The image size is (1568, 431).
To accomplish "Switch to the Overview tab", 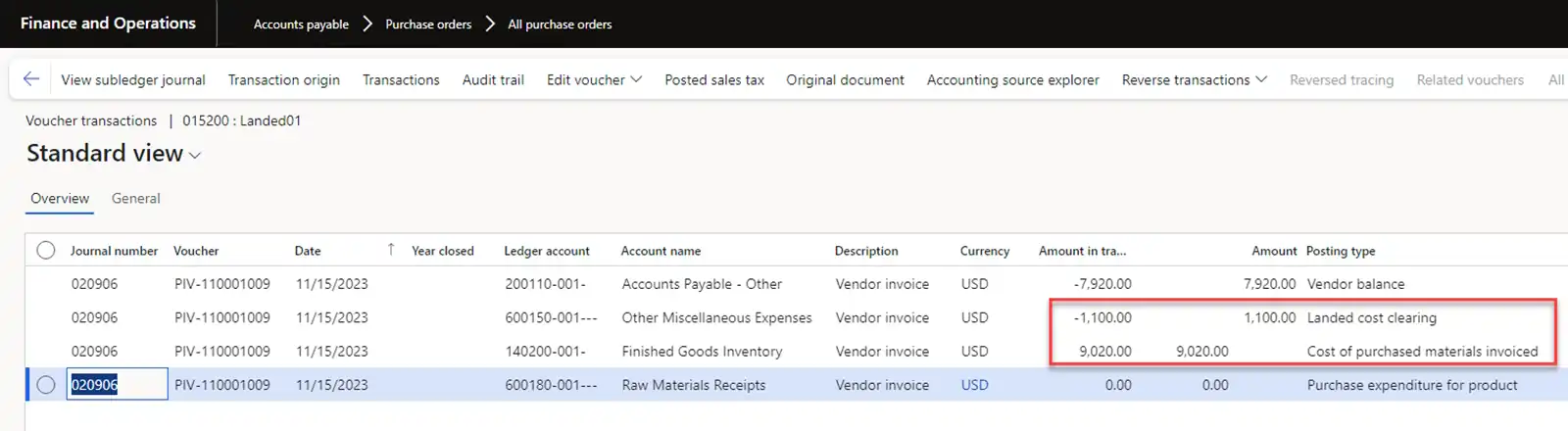I will [x=60, y=198].
